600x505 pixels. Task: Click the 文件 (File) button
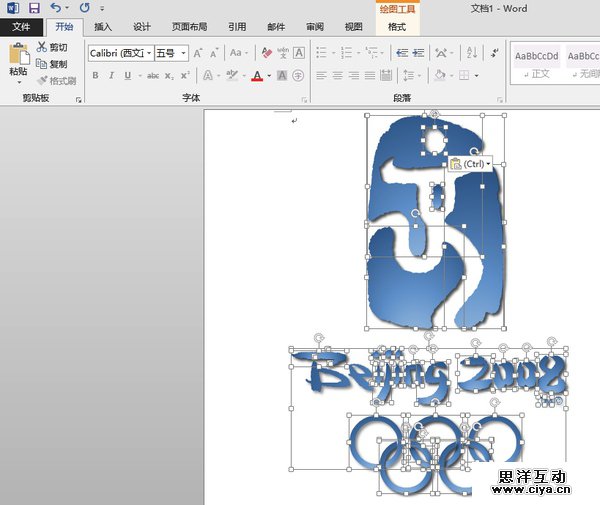(21, 27)
